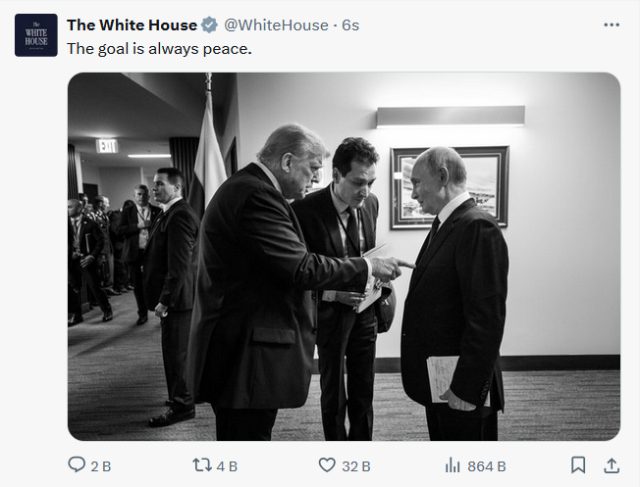Open the More options ellipsis menu
The image size is (640, 487).
tap(611, 25)
